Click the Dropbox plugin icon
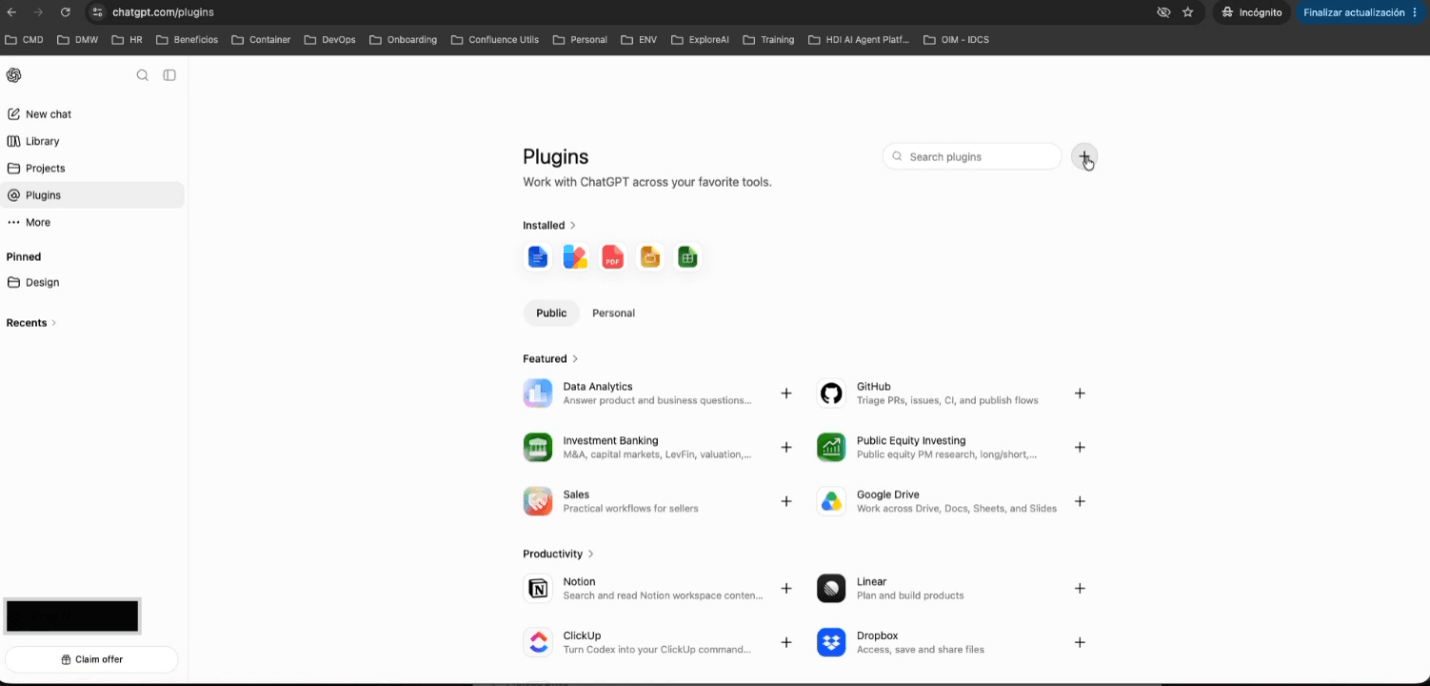This screenshot has height=686, width=1430. [831, 642]
